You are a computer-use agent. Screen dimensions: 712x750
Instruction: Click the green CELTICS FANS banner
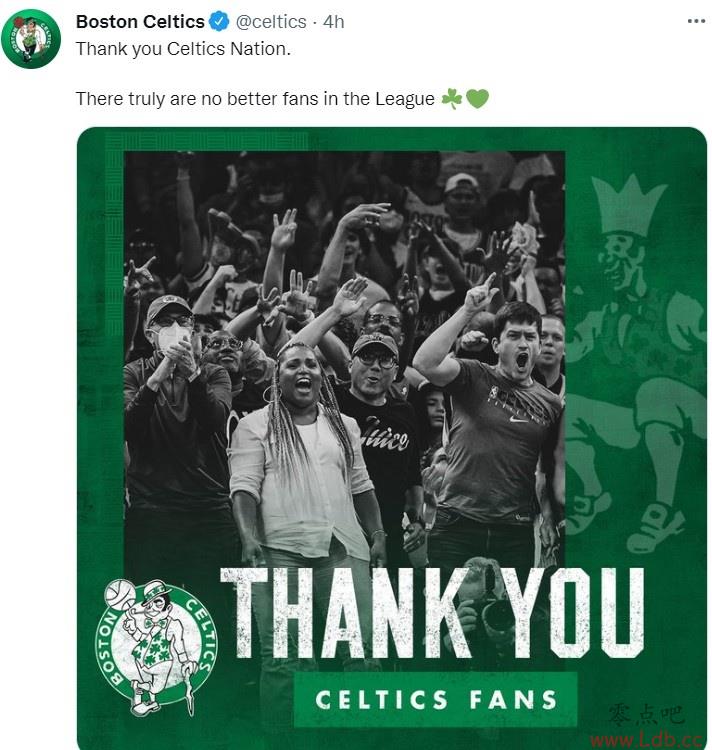[435, 699]
